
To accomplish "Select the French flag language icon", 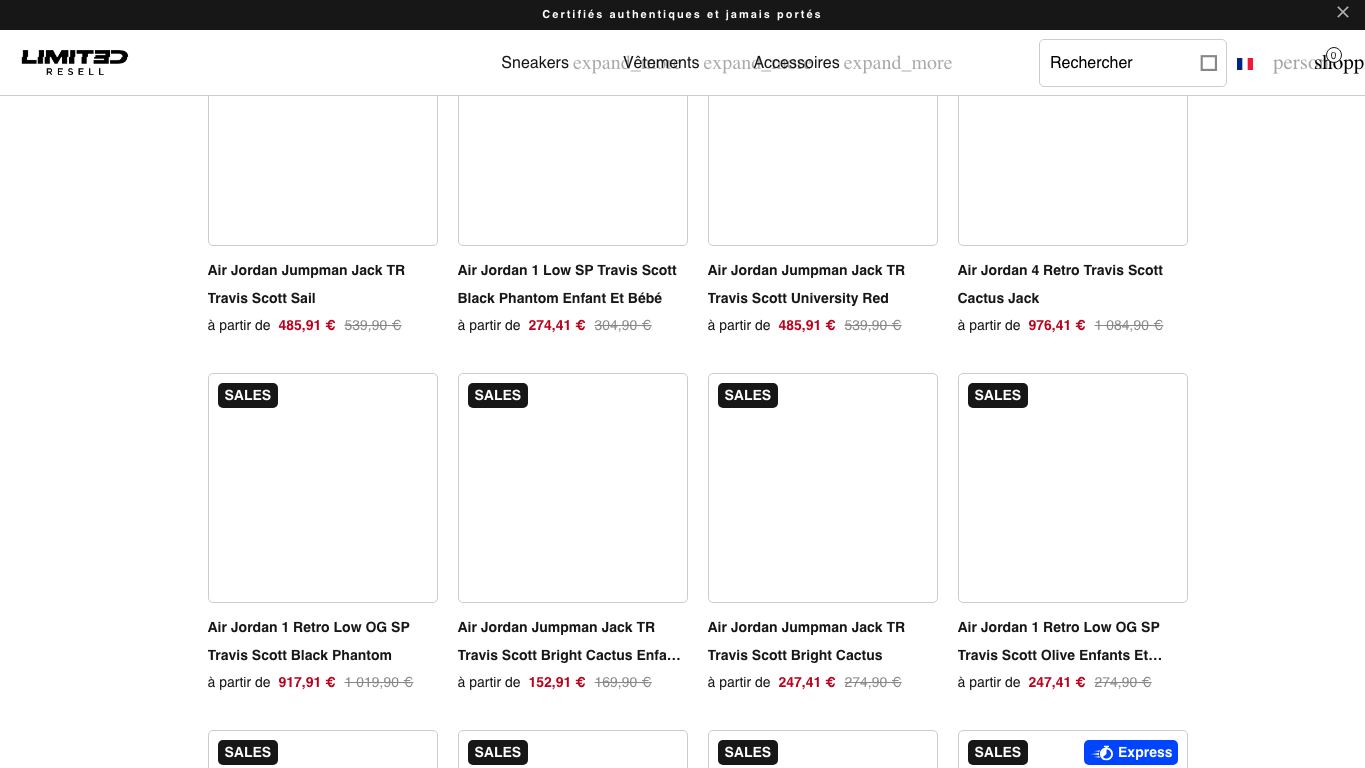I will point(1245,64).
